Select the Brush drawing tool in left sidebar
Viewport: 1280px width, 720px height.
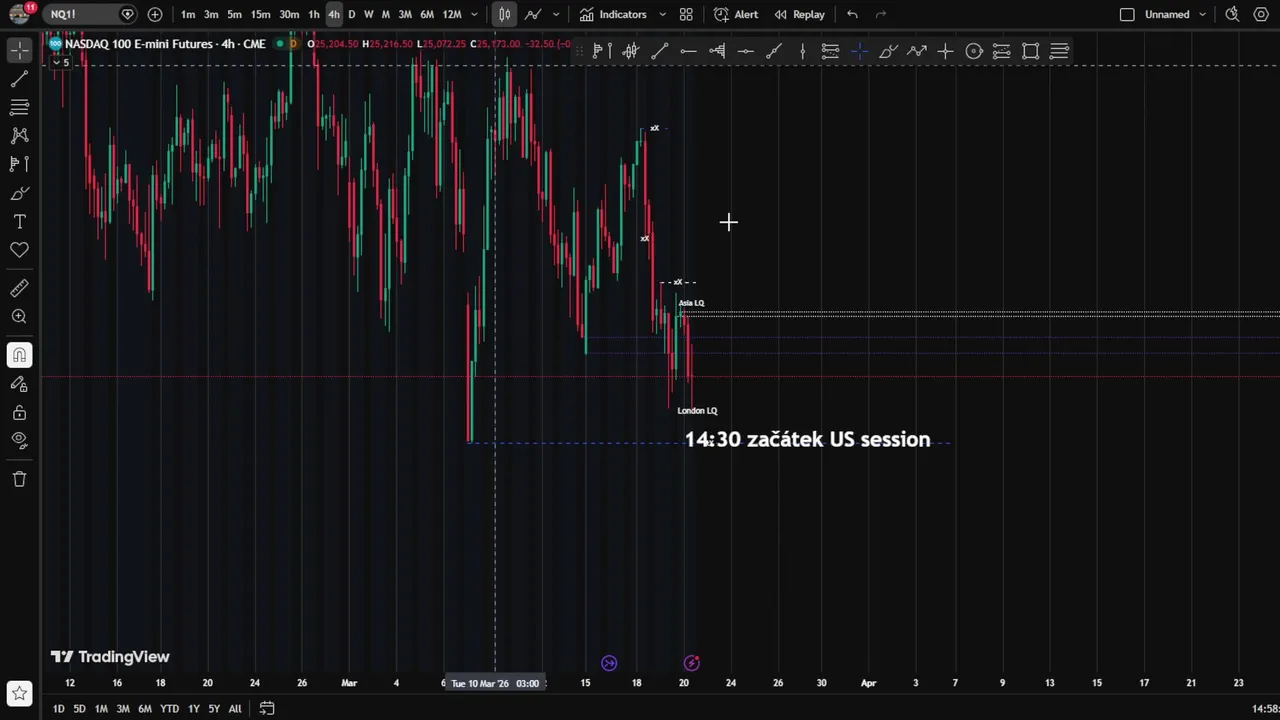pos(19,193)
